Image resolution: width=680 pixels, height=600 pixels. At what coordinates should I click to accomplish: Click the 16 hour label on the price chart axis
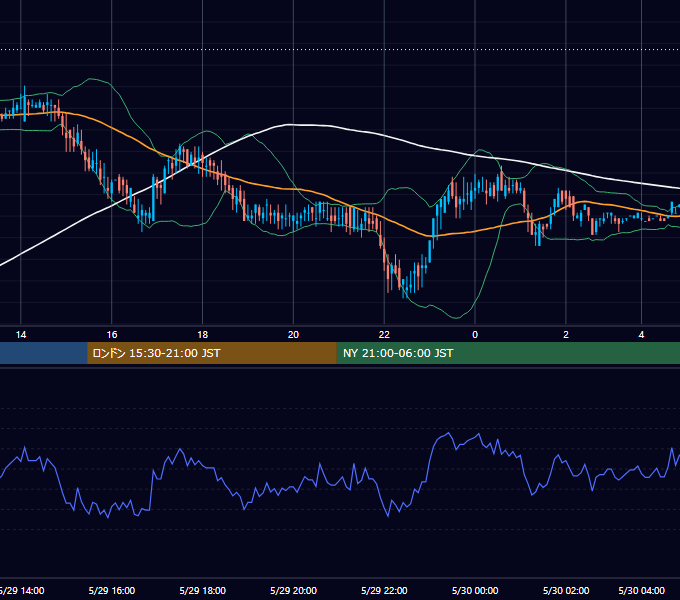point(112,335)
